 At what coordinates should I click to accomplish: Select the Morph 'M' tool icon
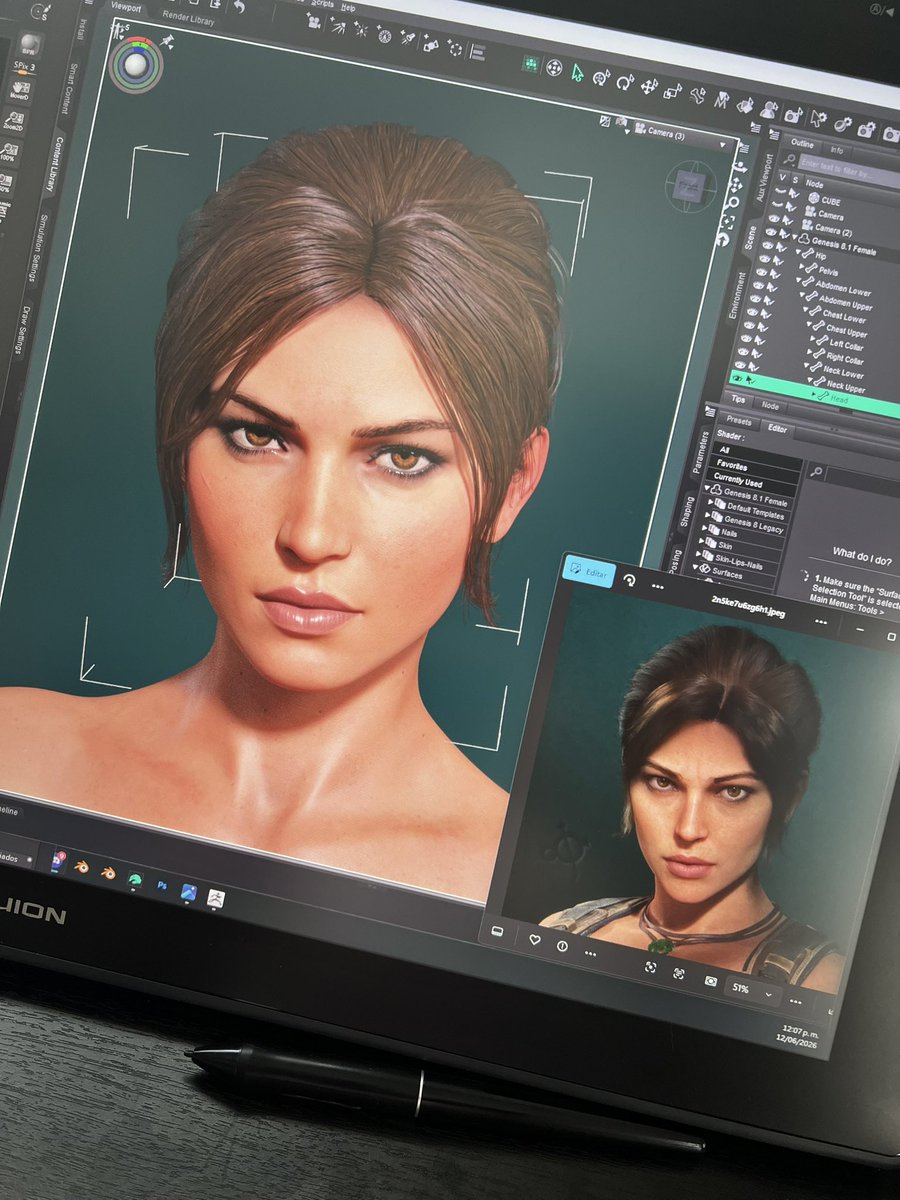point(721,101)
